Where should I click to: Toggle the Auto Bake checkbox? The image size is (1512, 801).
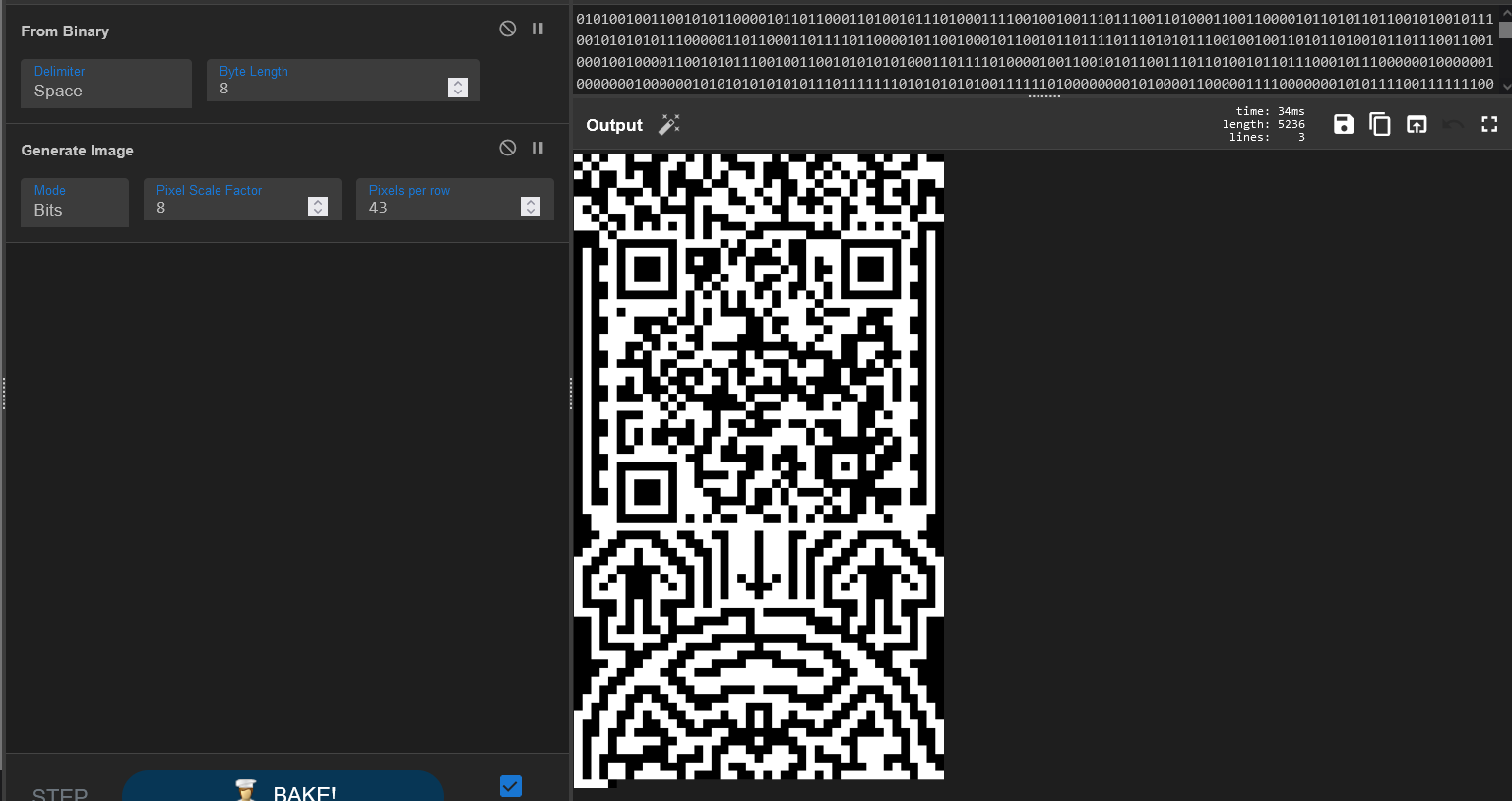510,785
